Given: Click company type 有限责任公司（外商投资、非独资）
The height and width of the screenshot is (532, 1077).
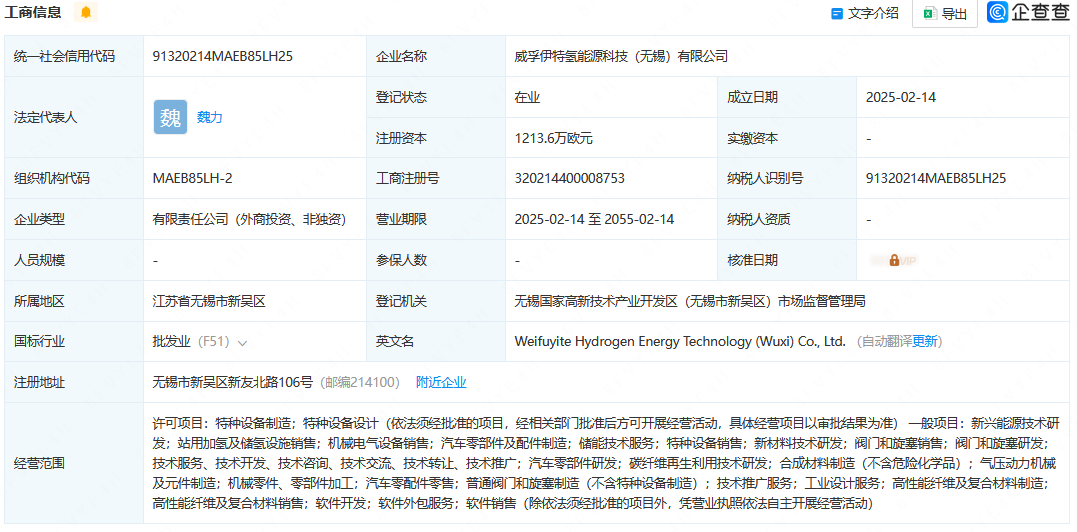Looking at the screenshot, I should click(x=249, y=220).
